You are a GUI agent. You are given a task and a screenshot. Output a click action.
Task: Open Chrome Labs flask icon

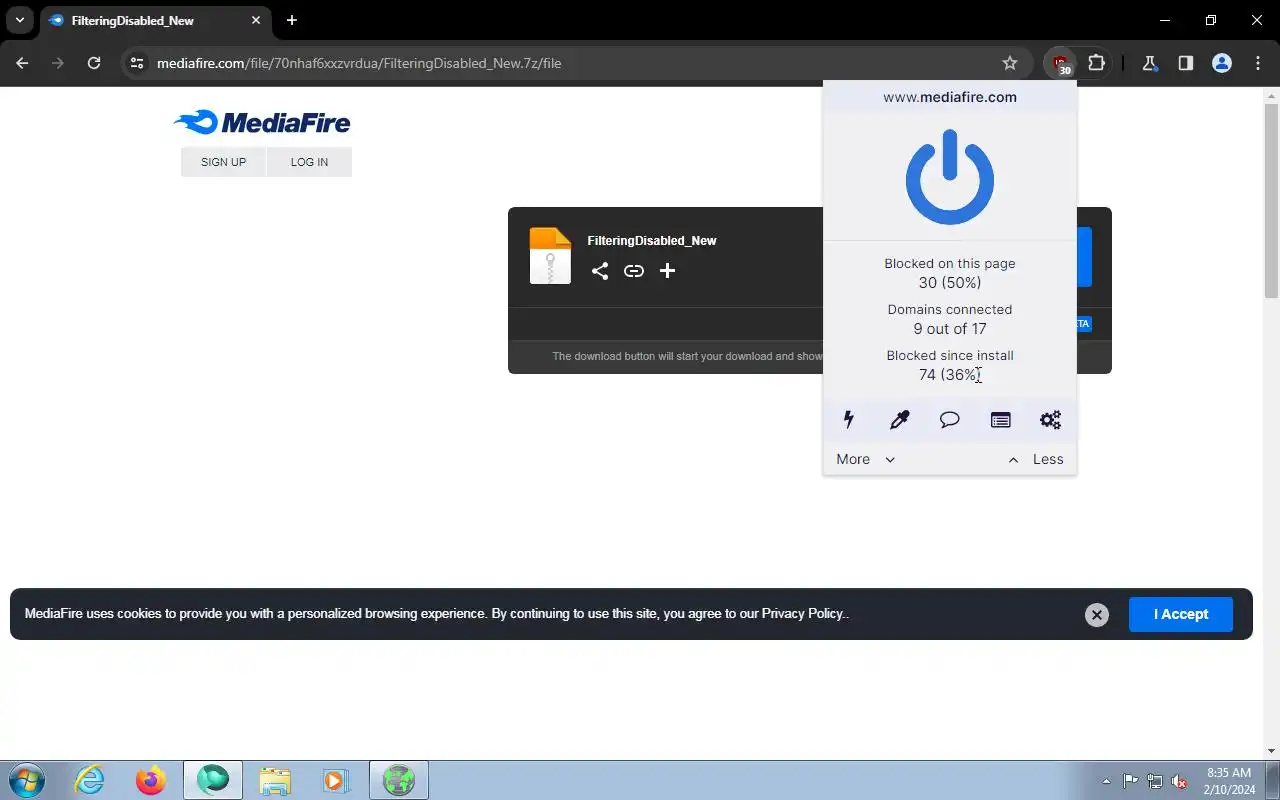tap(1149, 63)
